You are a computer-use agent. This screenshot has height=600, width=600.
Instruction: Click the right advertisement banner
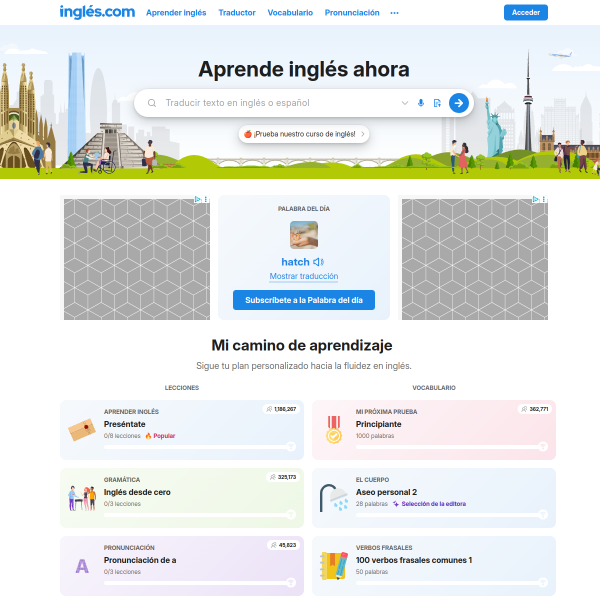(x=474, y=259)
